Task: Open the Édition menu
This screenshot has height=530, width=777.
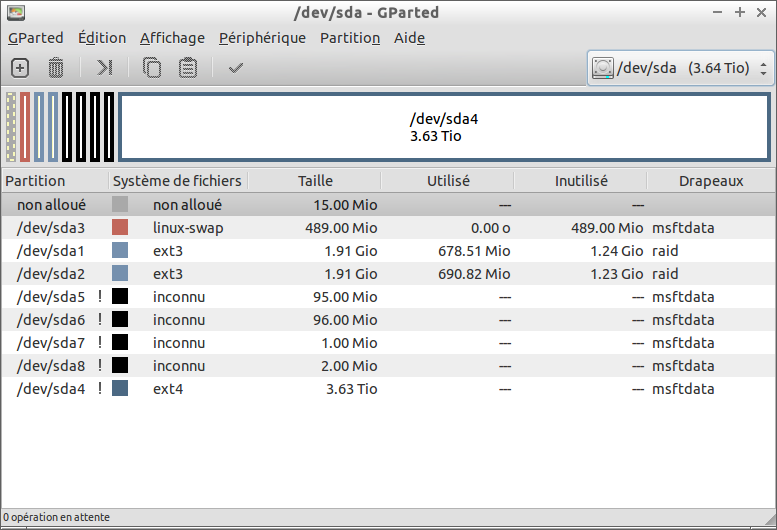Action: tap(102, 38)
